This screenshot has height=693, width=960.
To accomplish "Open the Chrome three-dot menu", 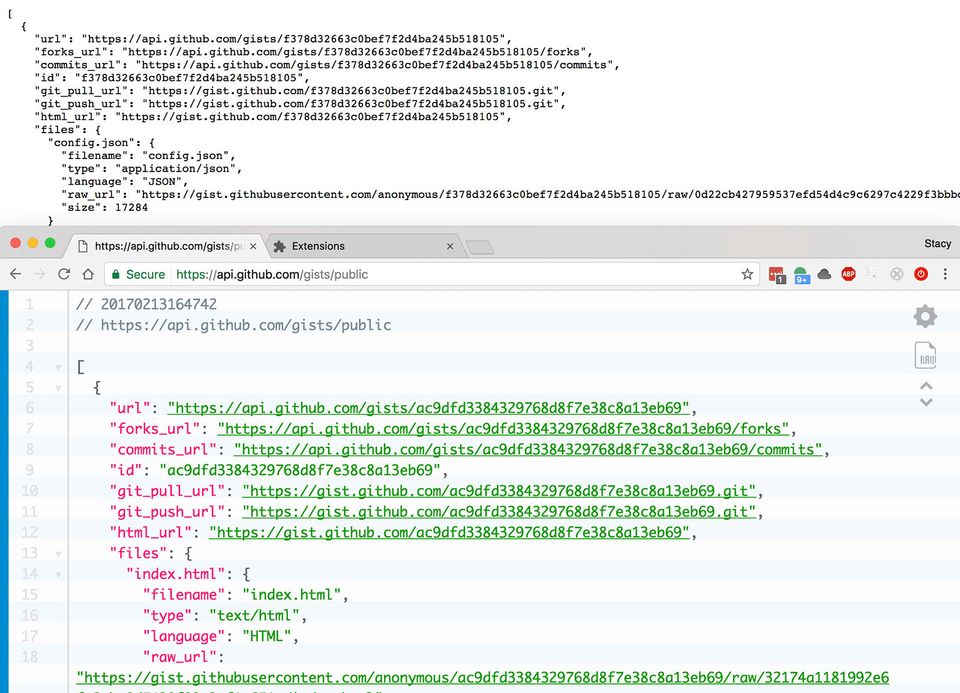I will tap(944, 274).
